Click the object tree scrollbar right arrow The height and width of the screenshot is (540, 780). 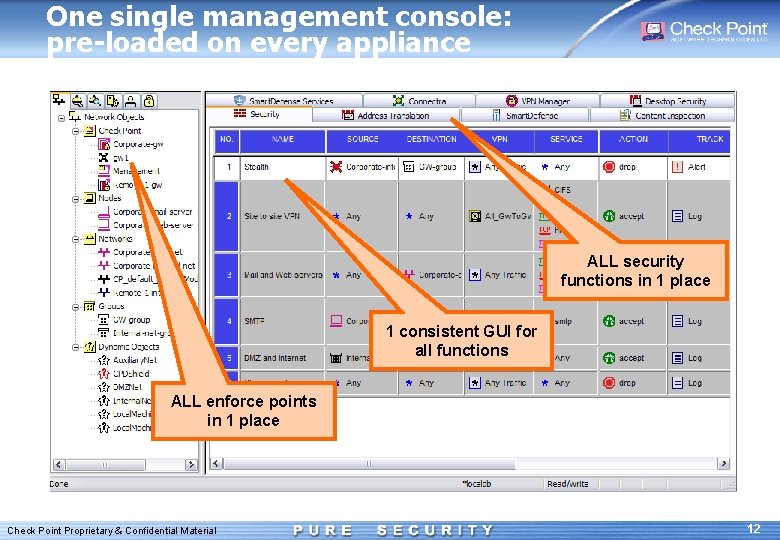click(x=191, y=464)
